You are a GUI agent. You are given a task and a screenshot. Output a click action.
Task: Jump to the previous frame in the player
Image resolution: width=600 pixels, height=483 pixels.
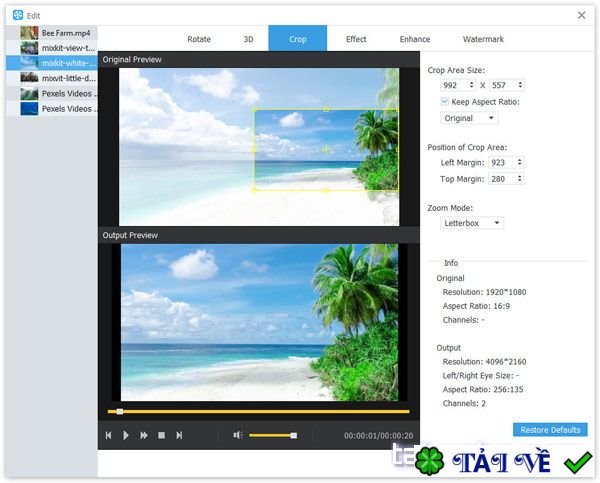tap(108, 435)
